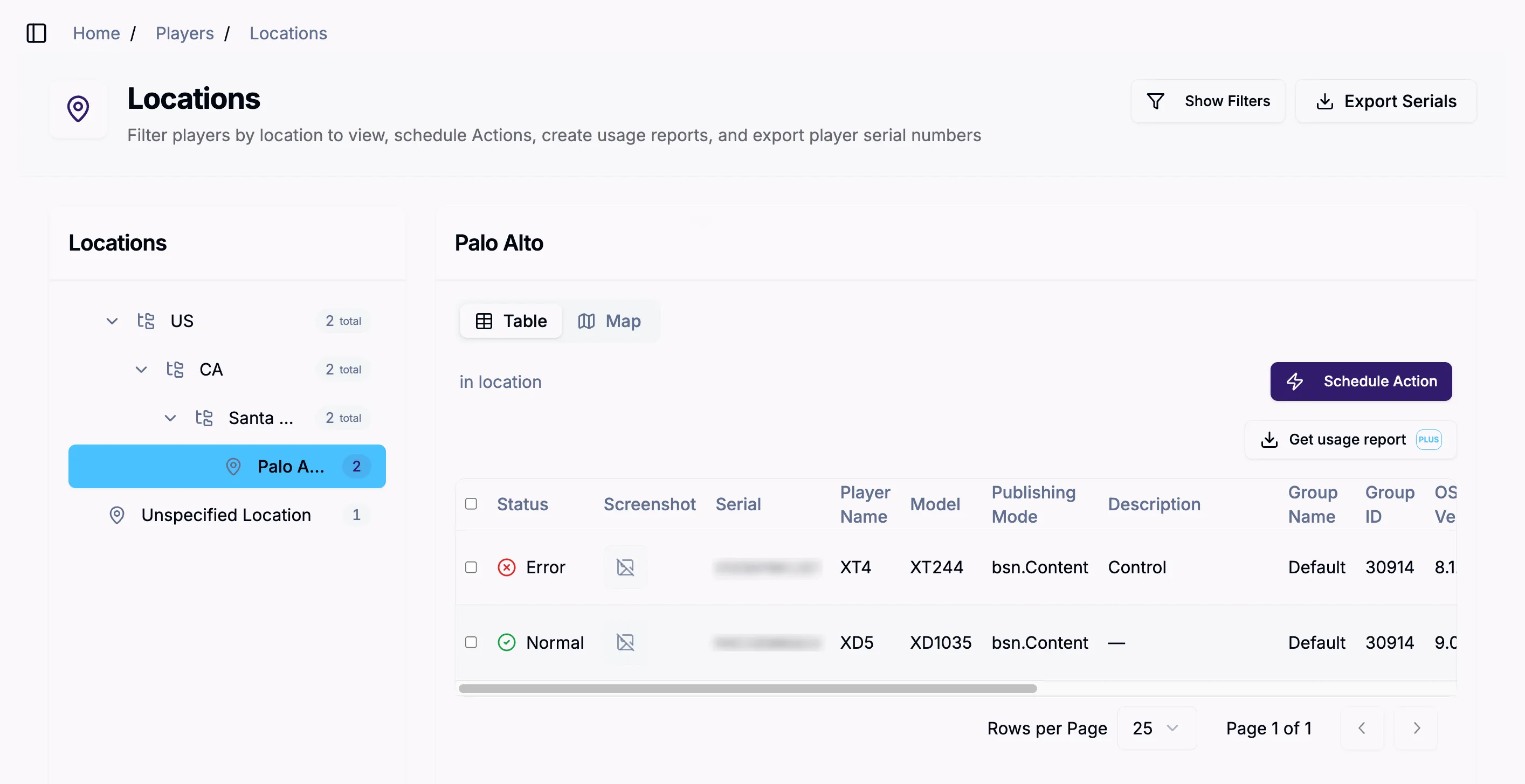Click the Description column header
This screenshot has height=784, width=1525.
(1154, 504)
